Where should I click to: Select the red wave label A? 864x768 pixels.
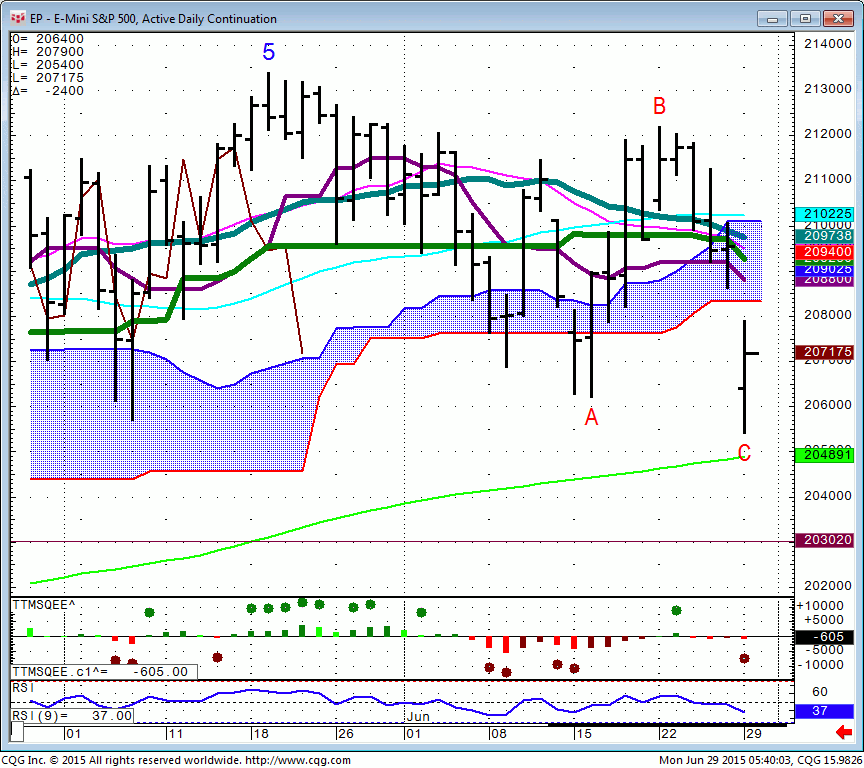591,417
